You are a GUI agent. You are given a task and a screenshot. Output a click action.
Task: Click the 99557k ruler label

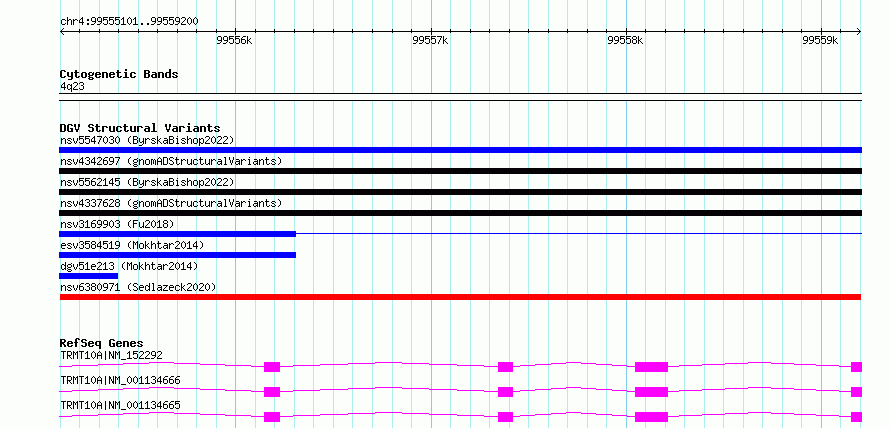tap(430, 40)
